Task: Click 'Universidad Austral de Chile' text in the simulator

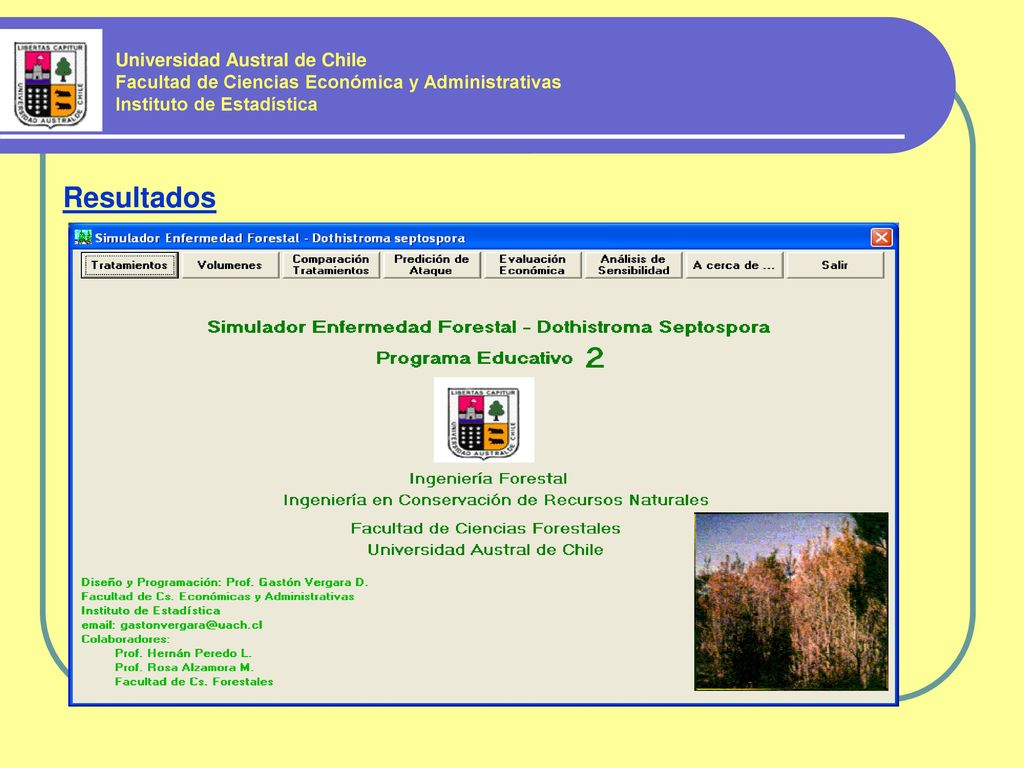Action: pyautogui.click(x=485, y=550)
